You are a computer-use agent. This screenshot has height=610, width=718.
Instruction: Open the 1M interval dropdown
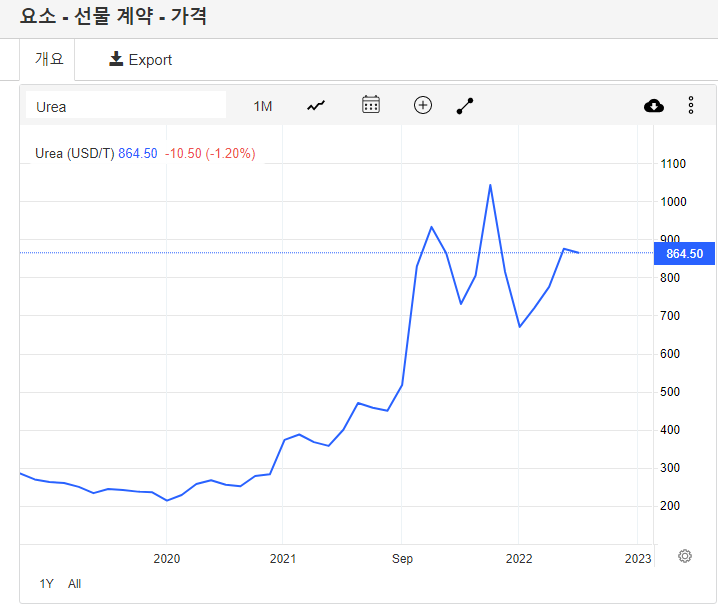click(x=263, y=107)
